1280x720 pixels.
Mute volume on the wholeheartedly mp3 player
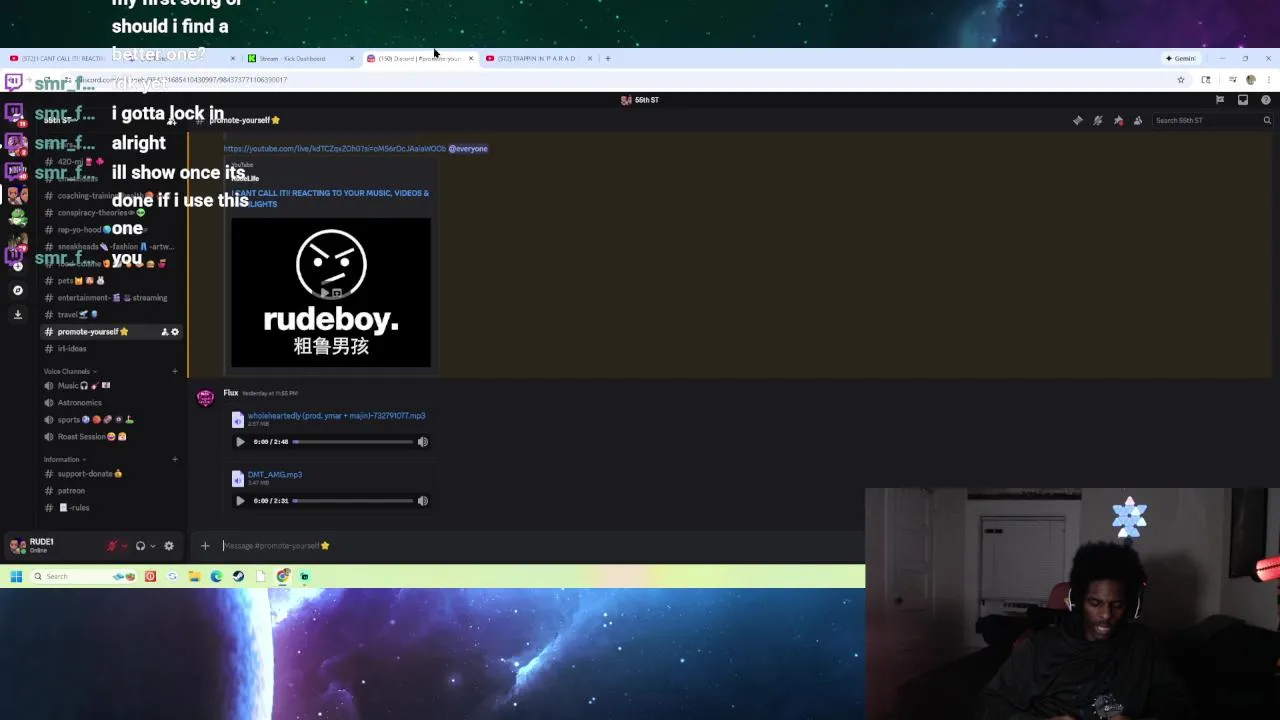tap(422, 442)
